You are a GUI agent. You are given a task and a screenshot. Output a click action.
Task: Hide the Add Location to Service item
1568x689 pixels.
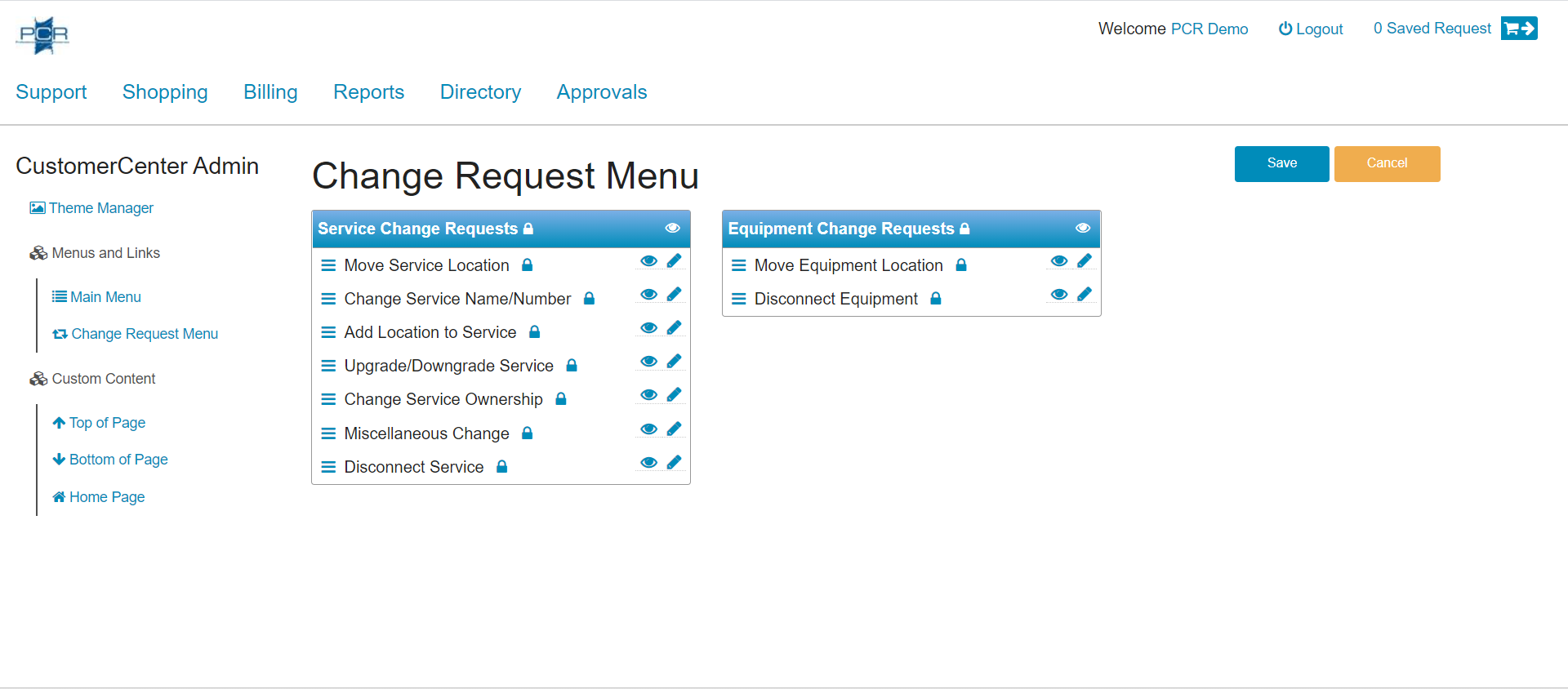tap(648, 328)
